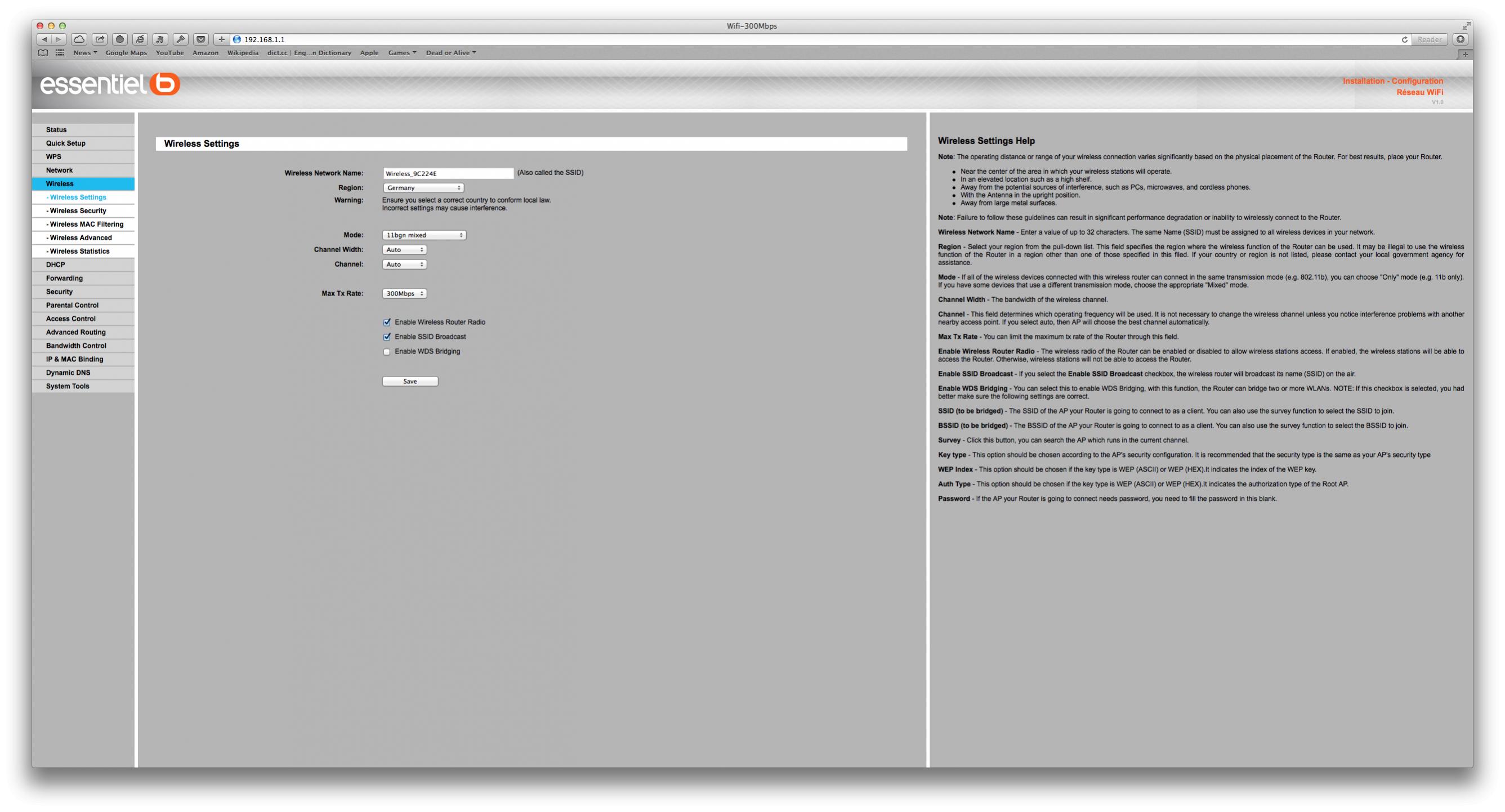Open the DHCP sidebar menu item

(x=56, y=264)
